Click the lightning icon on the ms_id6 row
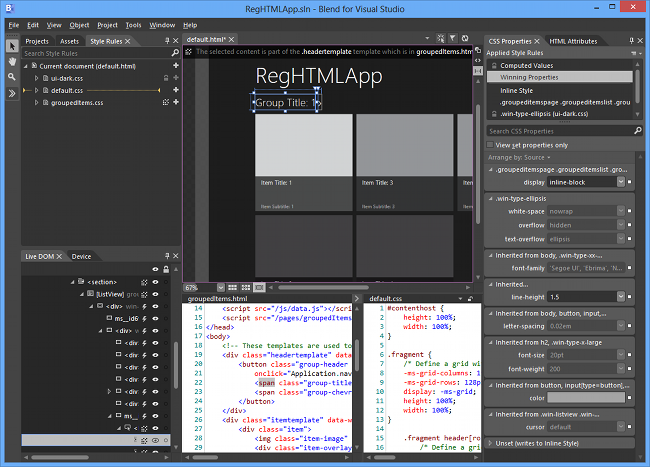The width and height of the screenshot is (650, 467). coord(144,319)
